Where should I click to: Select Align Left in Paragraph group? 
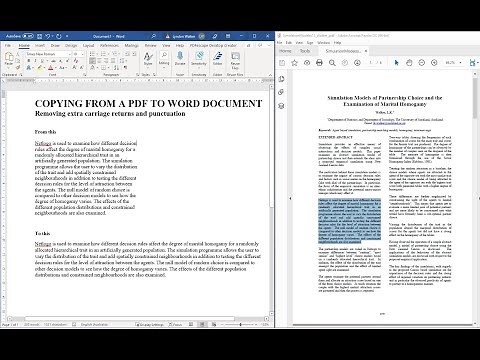[x=92, y=61]
